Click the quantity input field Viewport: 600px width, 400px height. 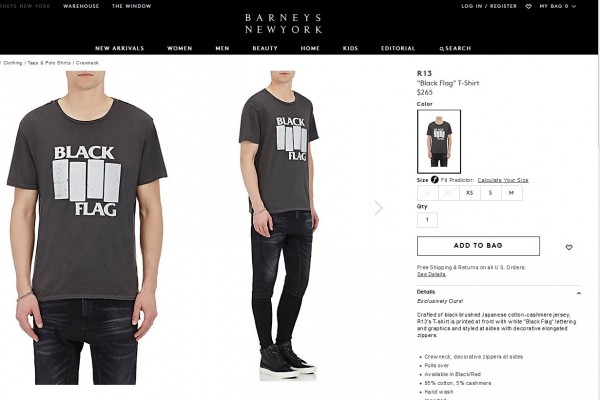427,220
